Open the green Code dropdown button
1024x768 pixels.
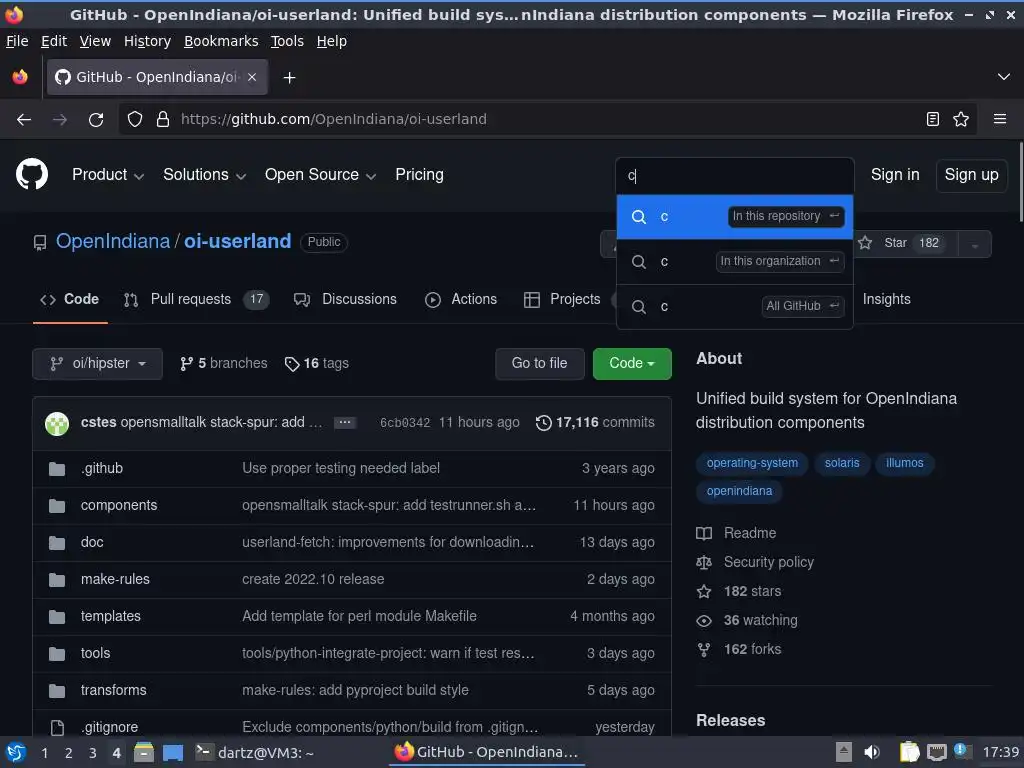(632, 364)
